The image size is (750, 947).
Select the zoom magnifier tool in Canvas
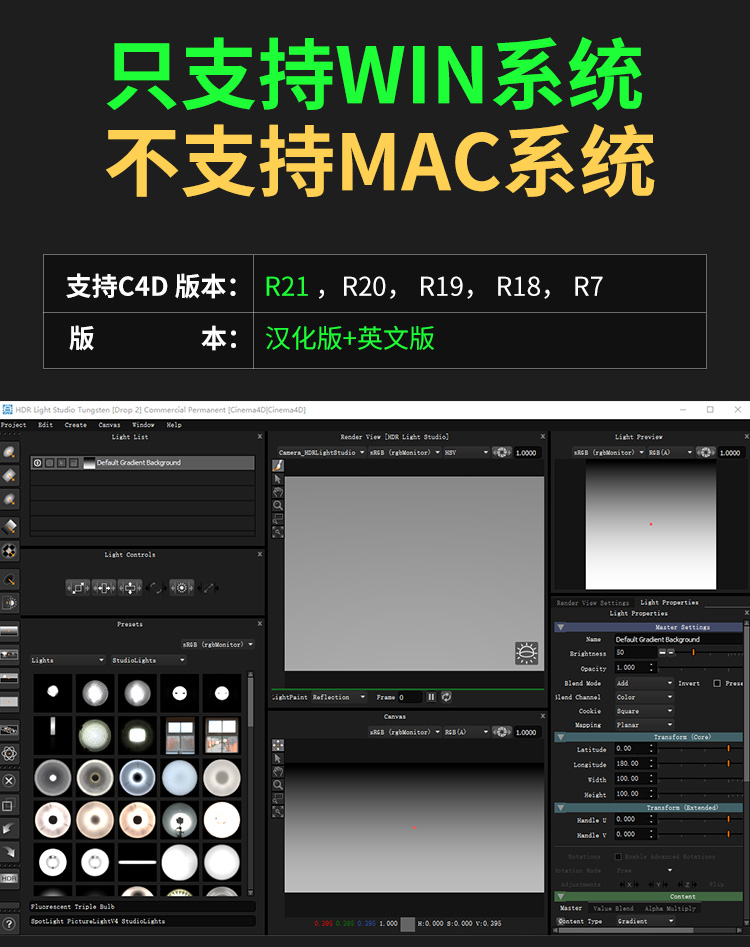(x=278, y=785)
